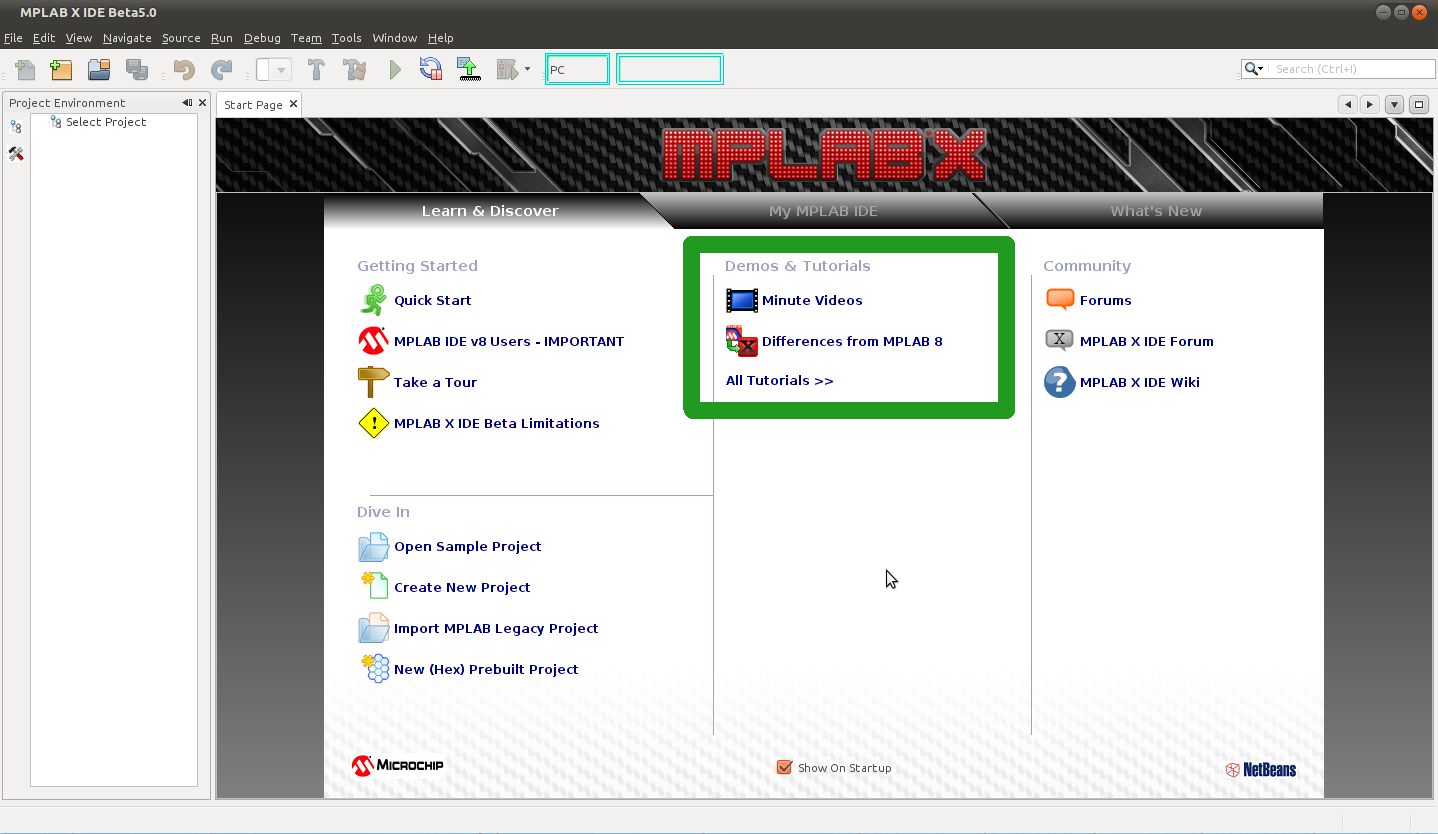Screen dimensions: 1438x834
Task: Click the PC input field on the toolbar
Action: 577,69
